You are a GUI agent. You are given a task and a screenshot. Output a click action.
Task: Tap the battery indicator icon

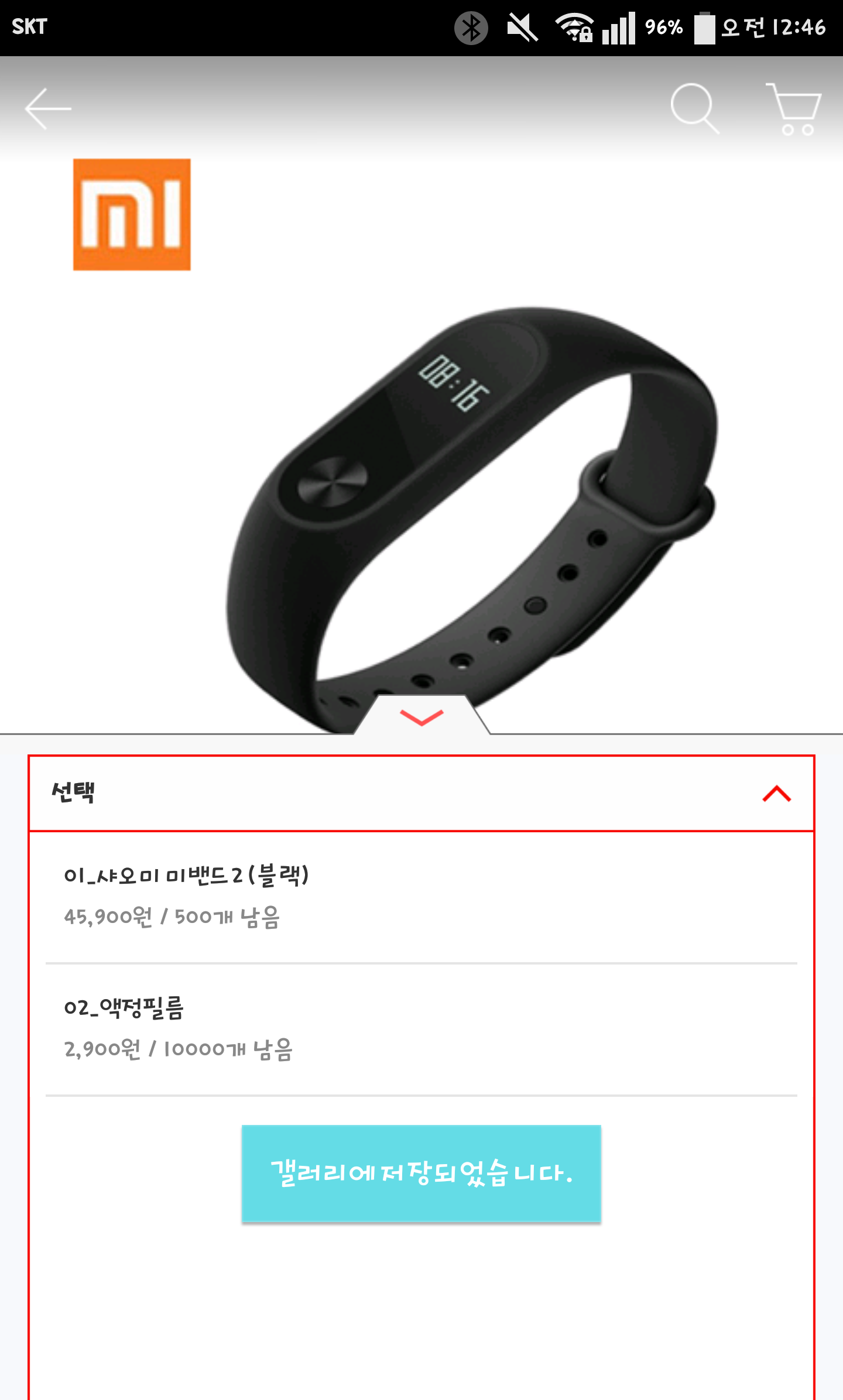click(x=704, y=28)
